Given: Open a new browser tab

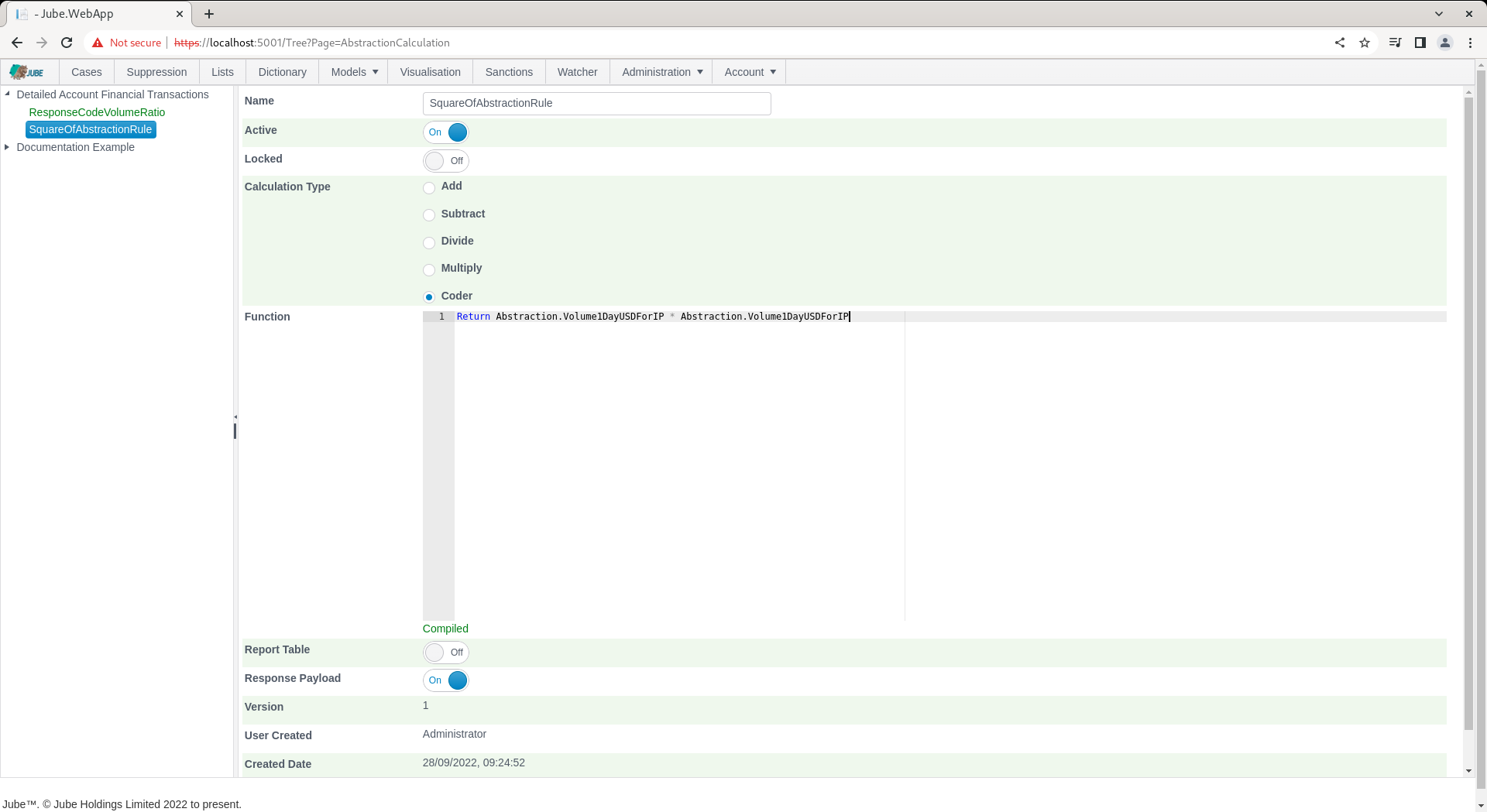Looking at the screenshot, I should [209, 14].
